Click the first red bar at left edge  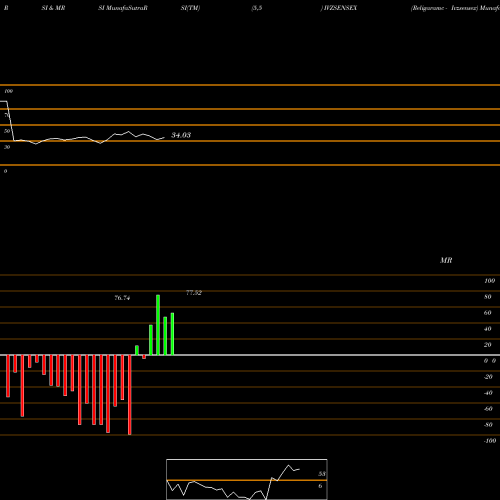8,376
